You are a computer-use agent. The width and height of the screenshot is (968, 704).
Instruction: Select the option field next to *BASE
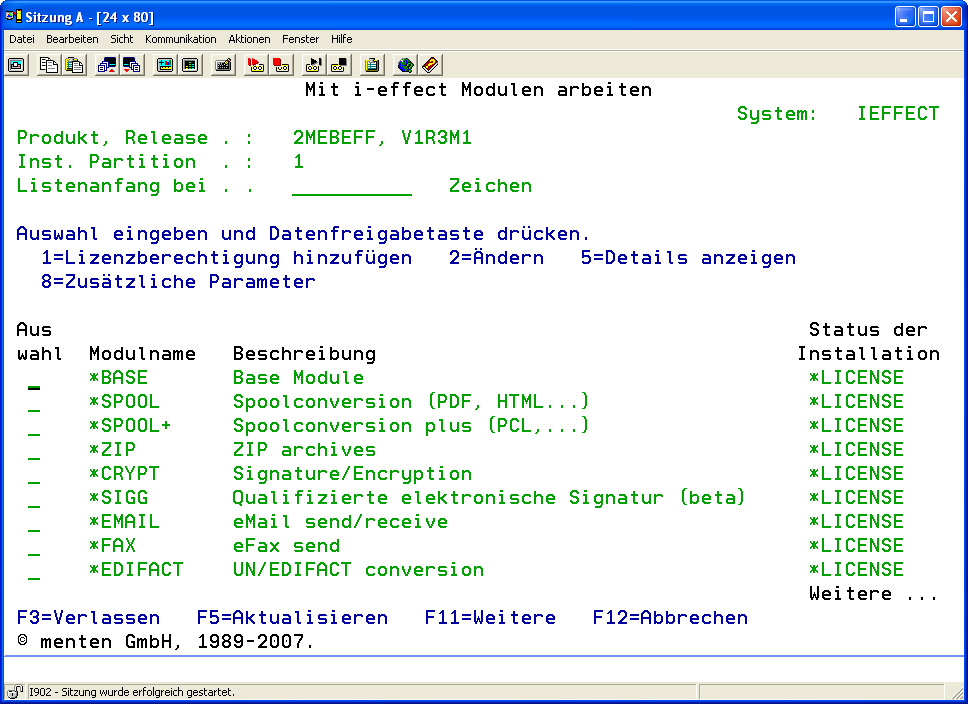34,379
